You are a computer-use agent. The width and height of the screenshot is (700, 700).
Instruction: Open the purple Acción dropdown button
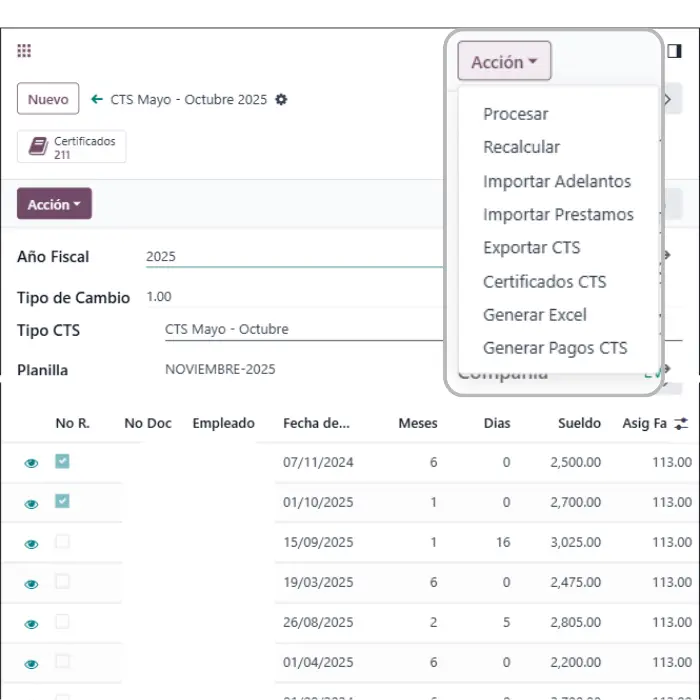tap(54, 204)
